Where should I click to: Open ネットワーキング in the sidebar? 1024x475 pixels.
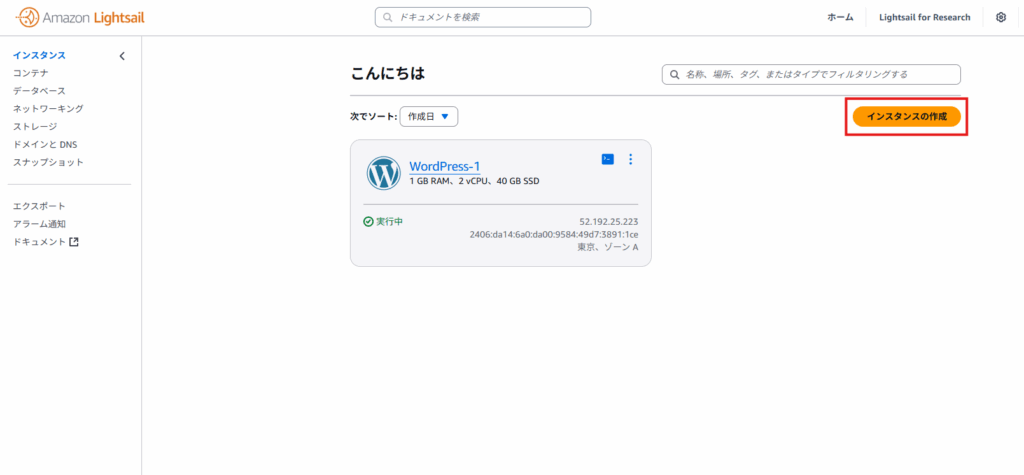(x=48, y=108)
